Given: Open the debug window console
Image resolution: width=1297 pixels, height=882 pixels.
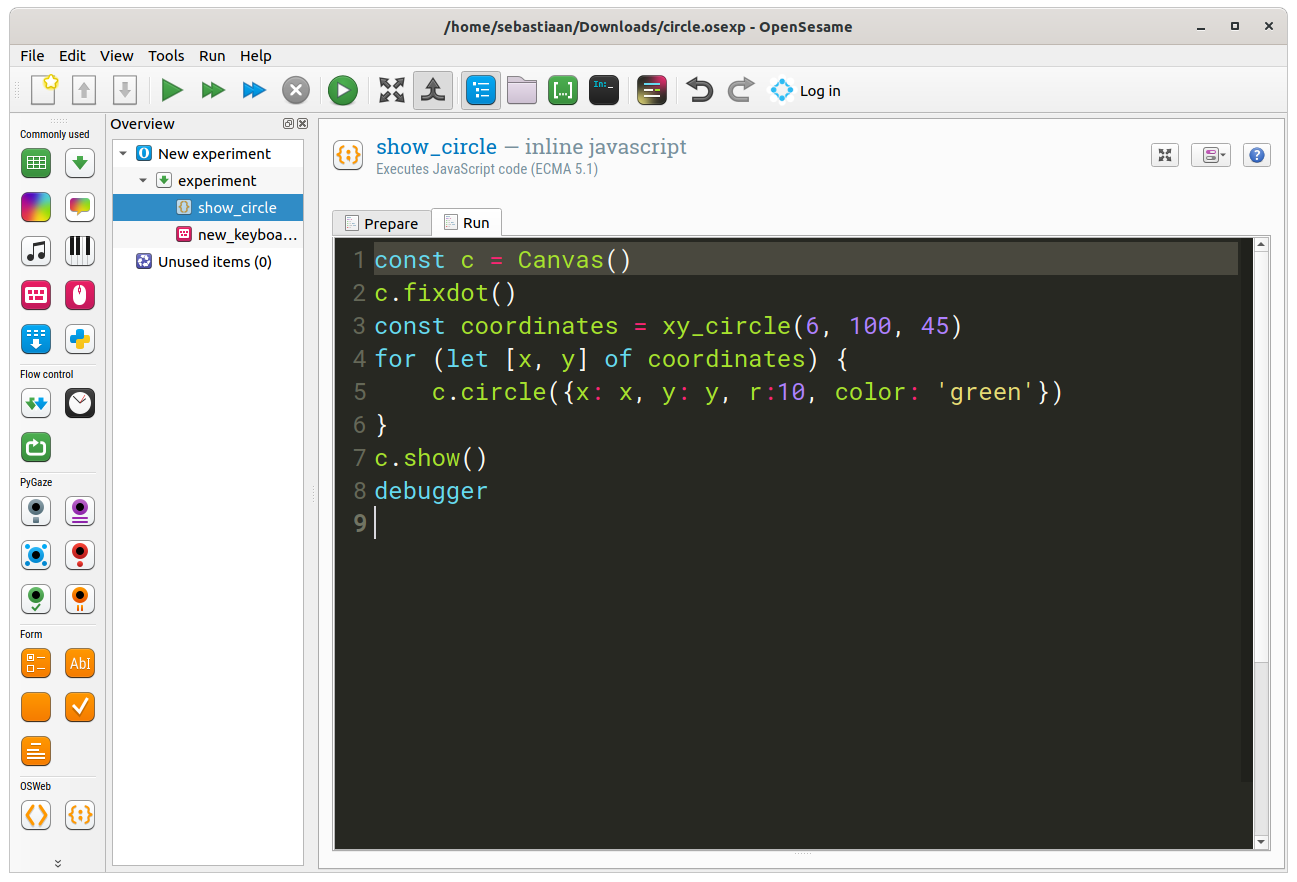Looking at the screenshot, I should click(604, 90).
